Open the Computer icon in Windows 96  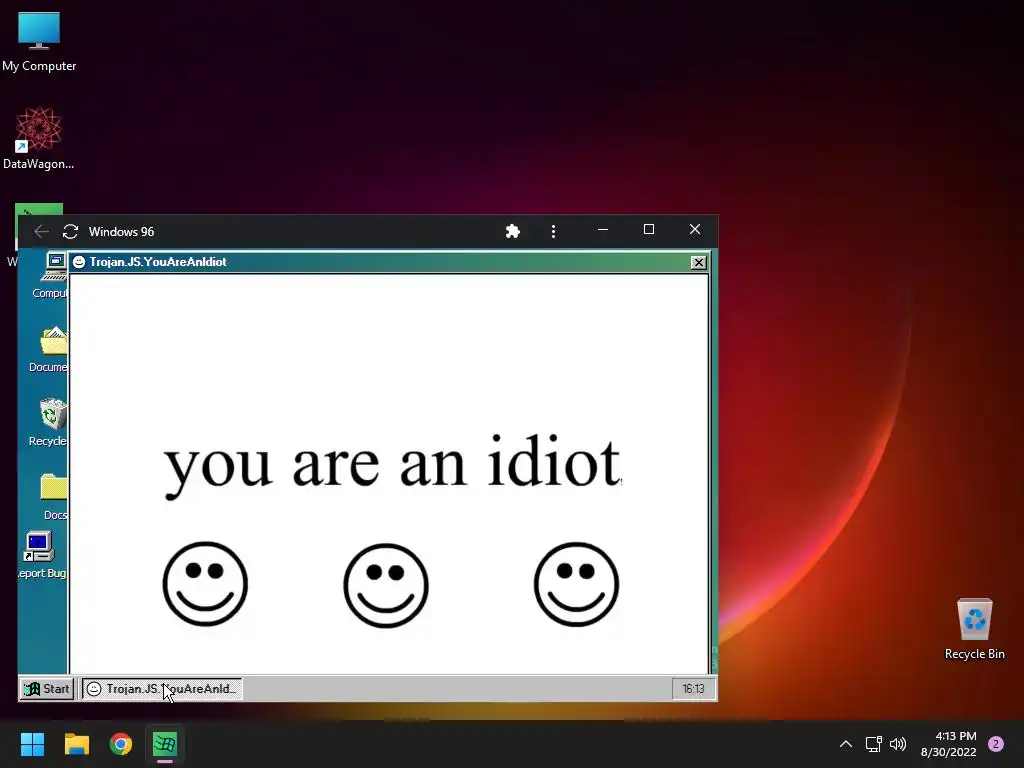(x=51, y=276)
